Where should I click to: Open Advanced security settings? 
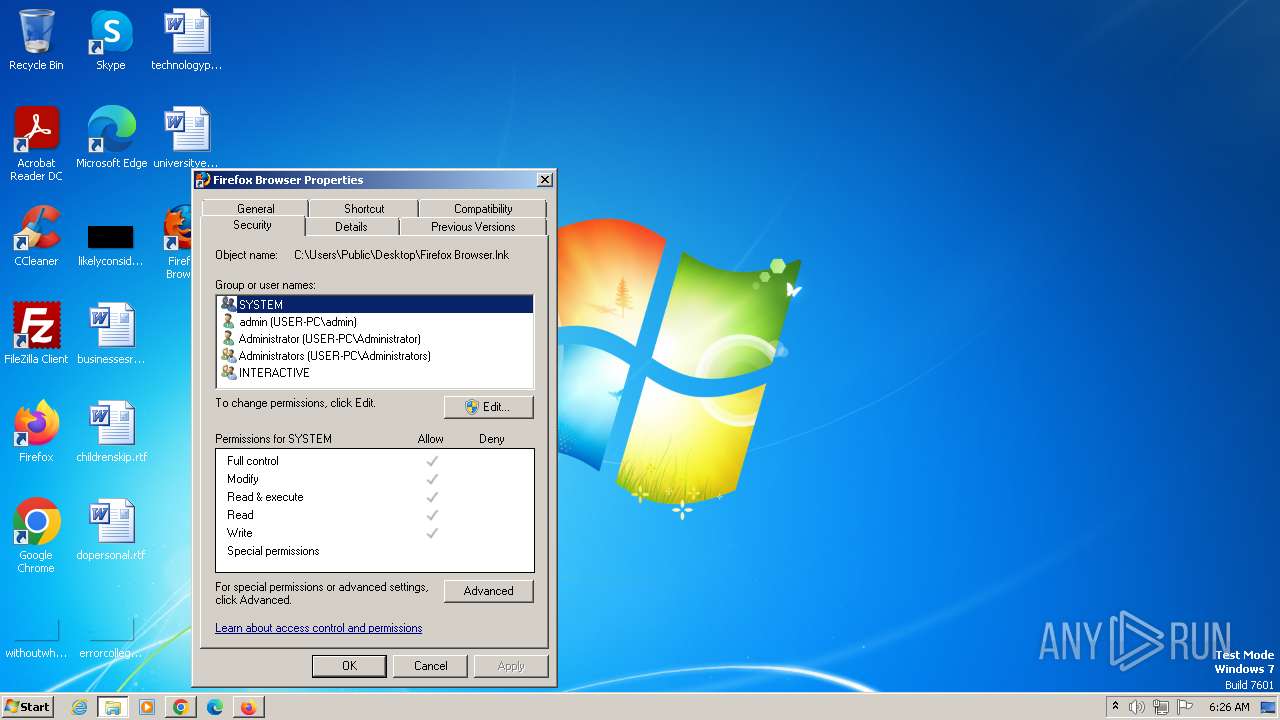pyautogui.click(x=488, y=591)
